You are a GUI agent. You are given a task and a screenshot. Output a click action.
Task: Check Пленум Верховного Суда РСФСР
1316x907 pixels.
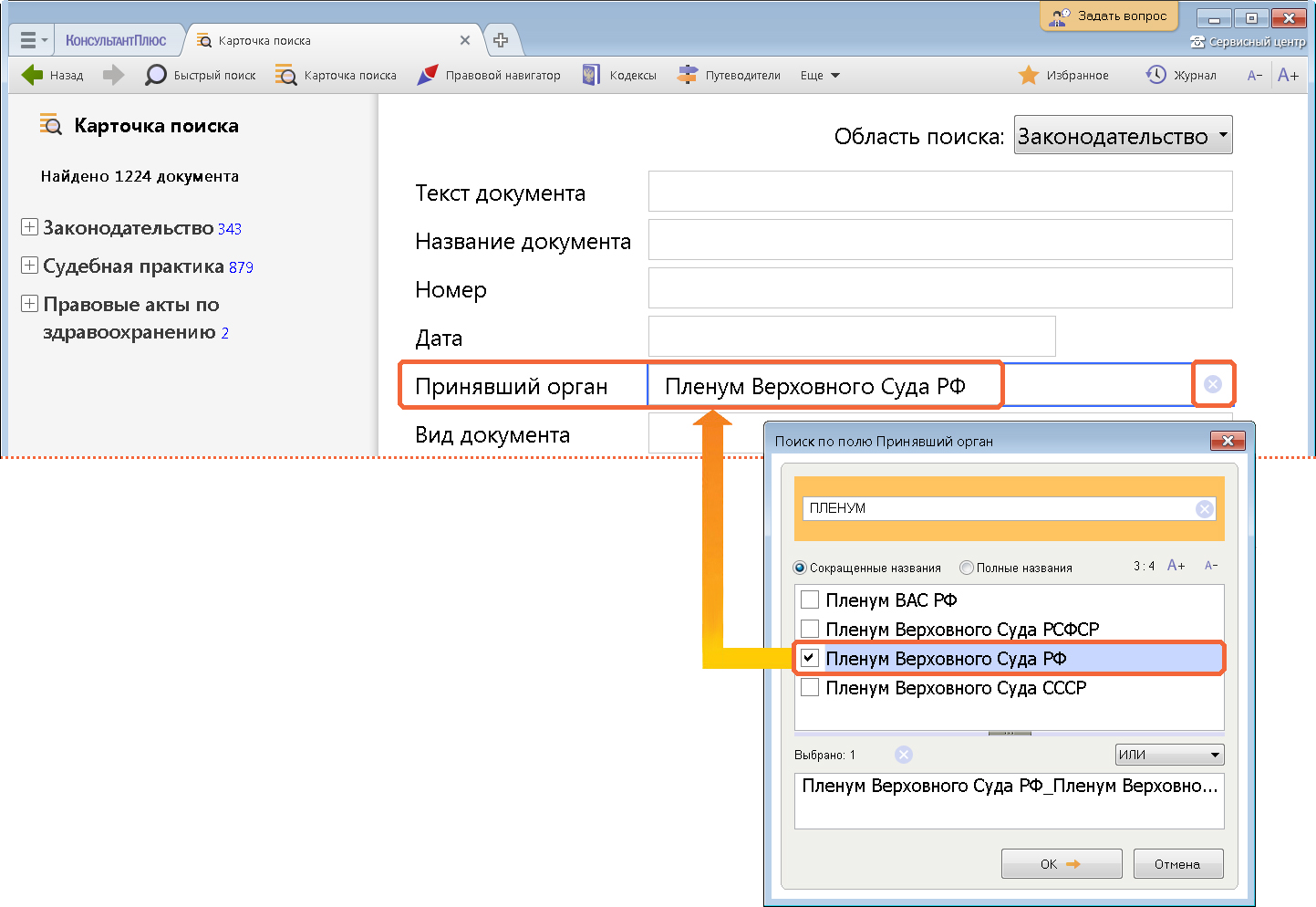(810, 629)
